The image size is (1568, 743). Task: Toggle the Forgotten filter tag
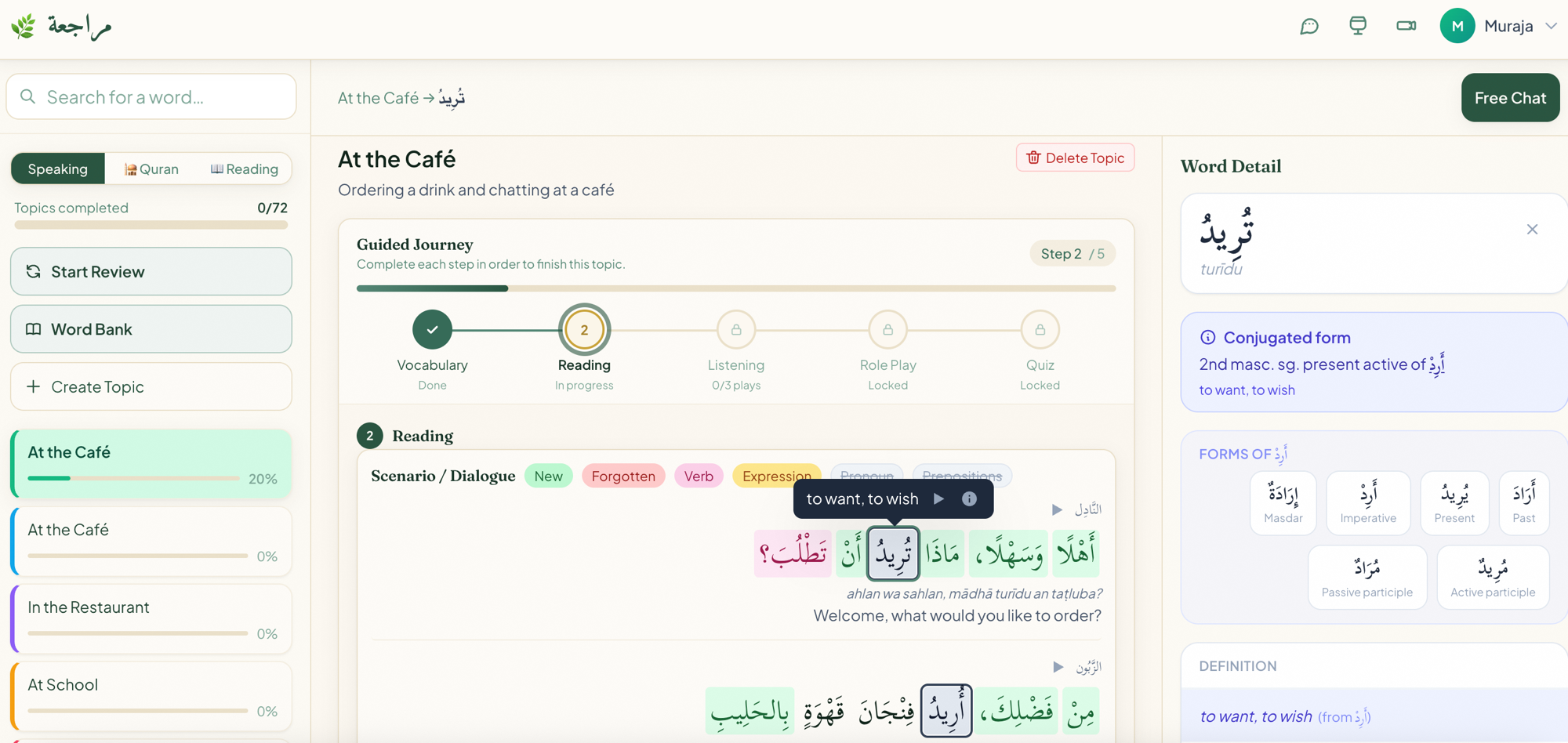623,476
